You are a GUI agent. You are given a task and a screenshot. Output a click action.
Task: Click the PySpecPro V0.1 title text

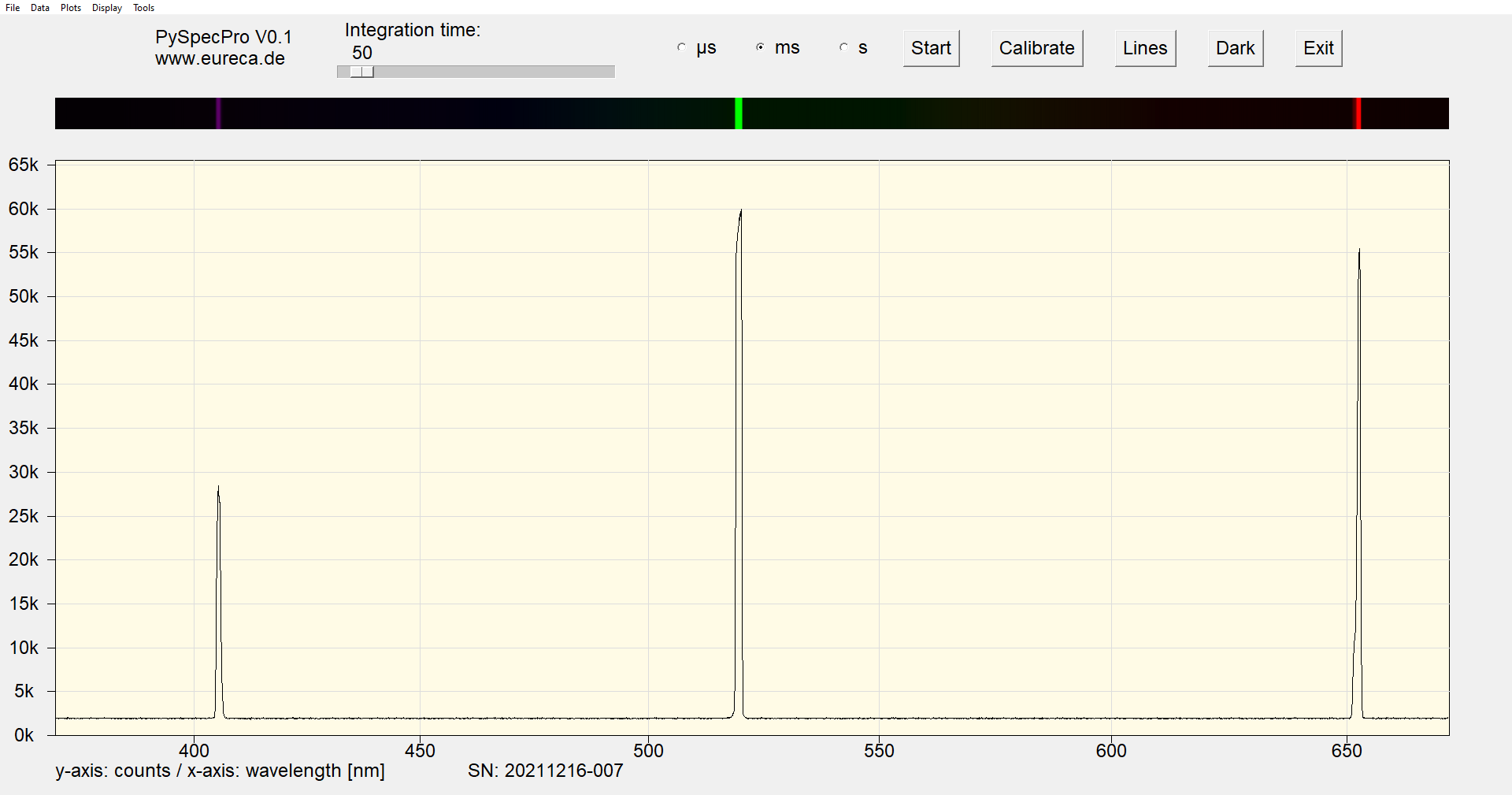224,37
